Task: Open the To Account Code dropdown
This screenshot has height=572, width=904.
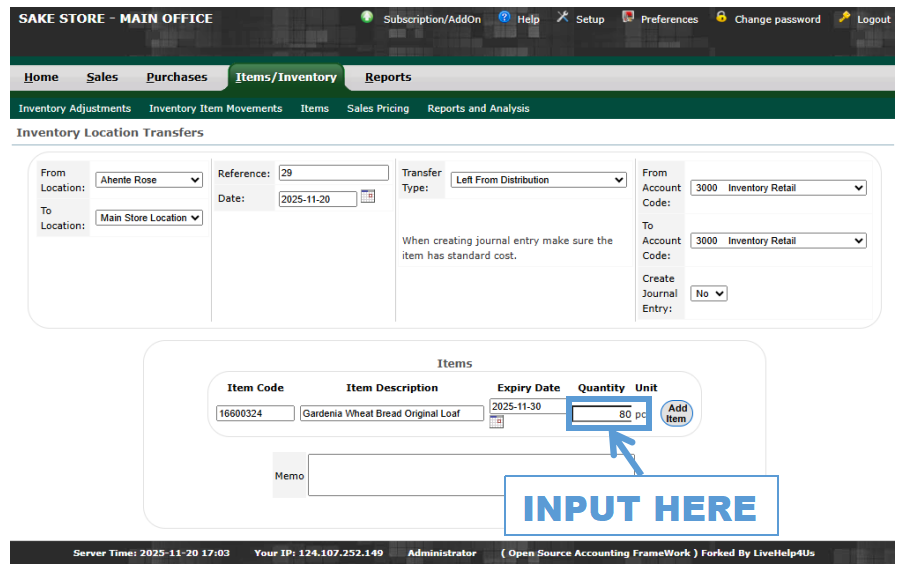Action: (778, 241)
